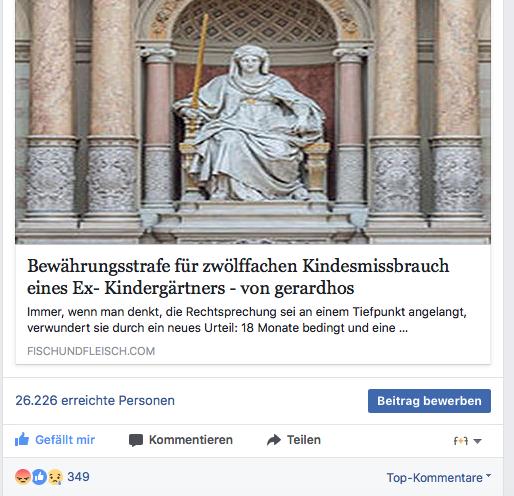Click the Teilen share arrow icon
This screenshot has width=514, height=496.
point(274,440)
